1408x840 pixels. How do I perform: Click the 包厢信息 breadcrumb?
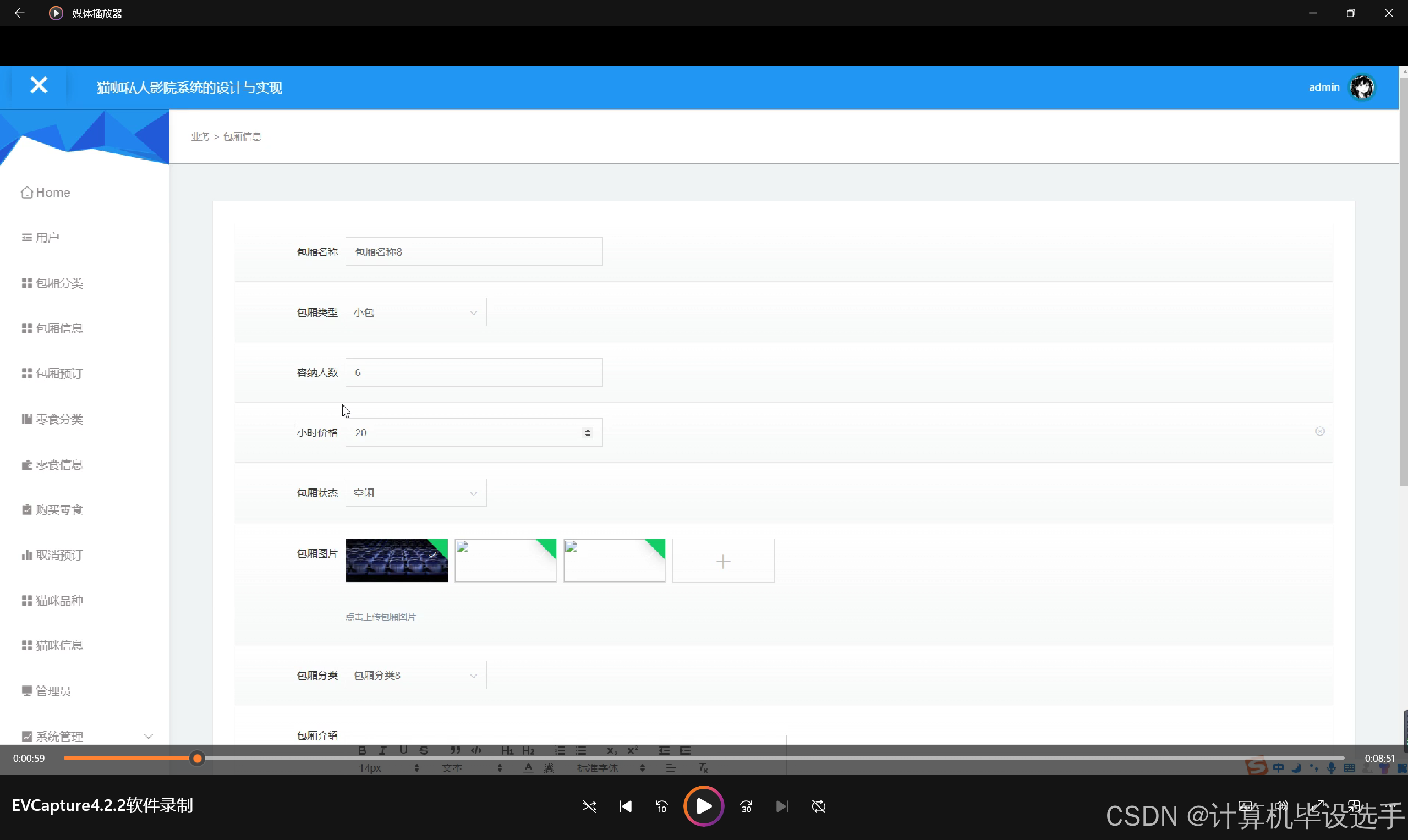pos(242,136)
